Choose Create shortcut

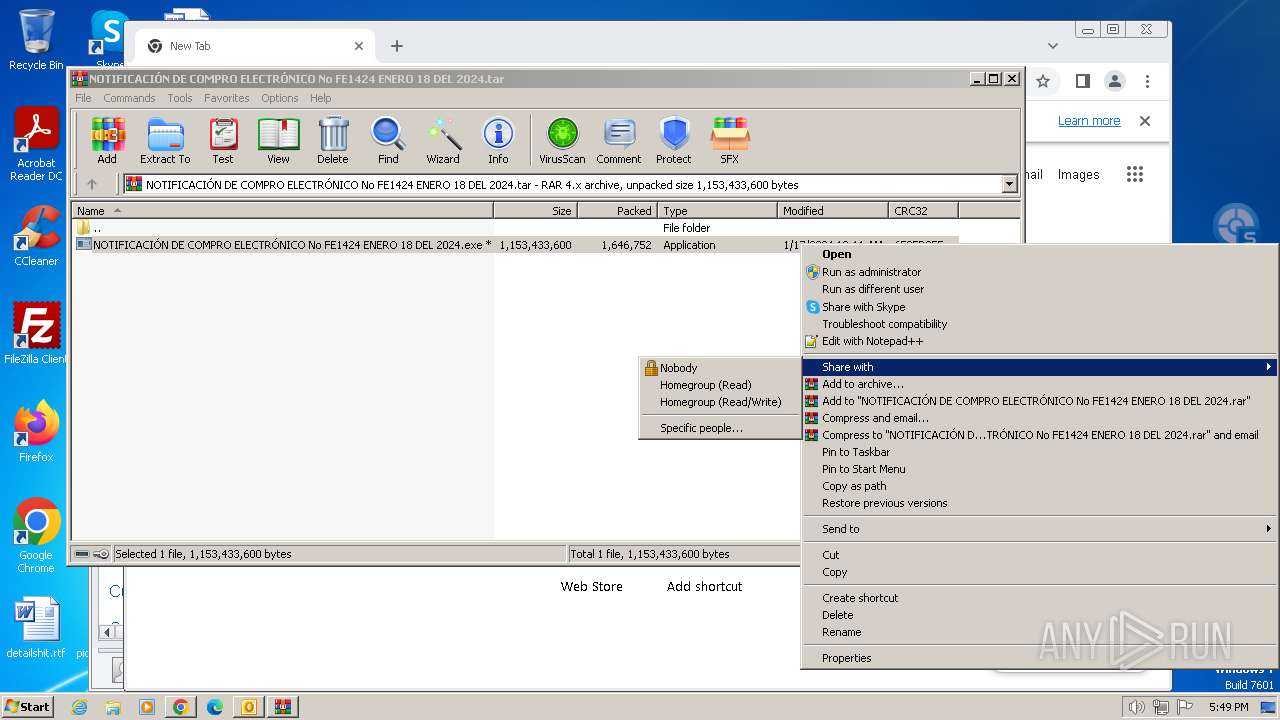[x=1040, y=598]
